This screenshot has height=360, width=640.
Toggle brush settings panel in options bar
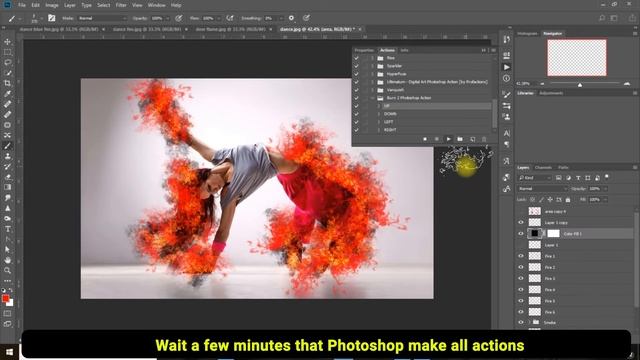pyautogui.click(x=51, y=18)
